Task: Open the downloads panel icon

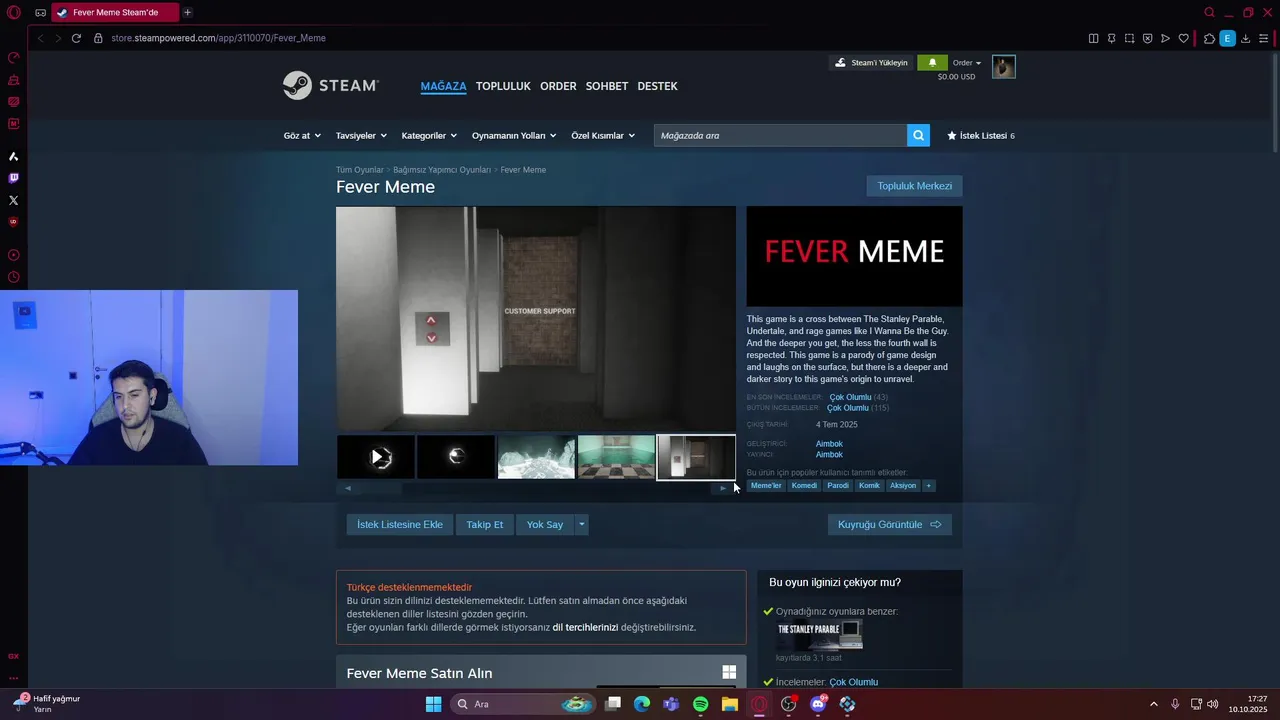Action: (1246, 38)
